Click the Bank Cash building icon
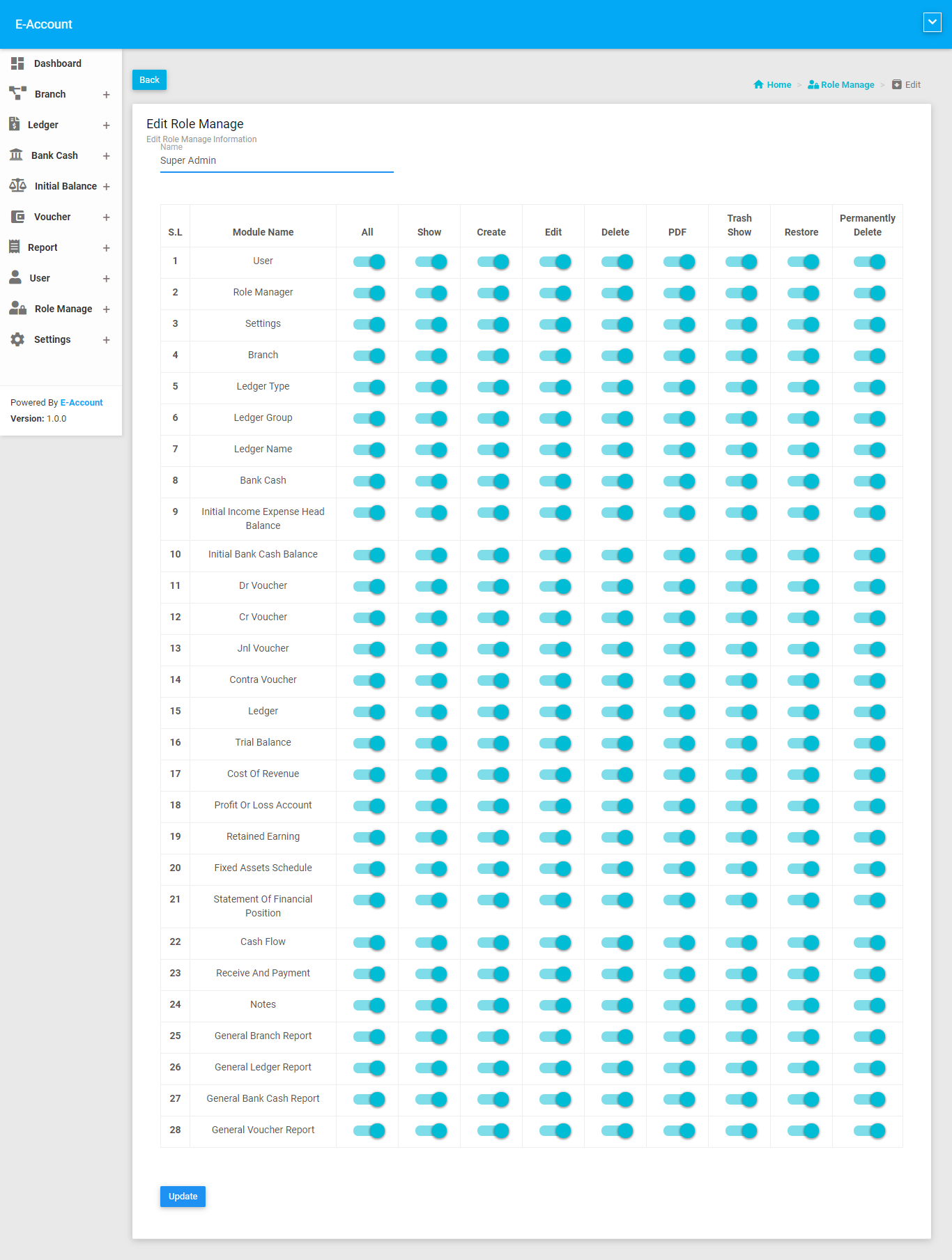The width and height of the screenshot is (952, 1260). tap(16, 155)
